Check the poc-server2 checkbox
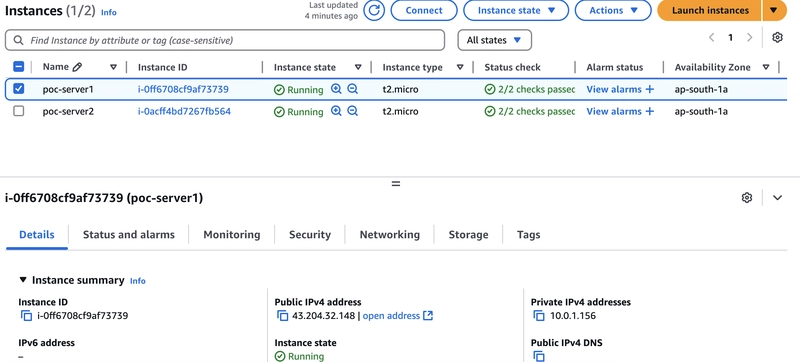The width and height of the screenshot is (800, 362). pos(18,111)
